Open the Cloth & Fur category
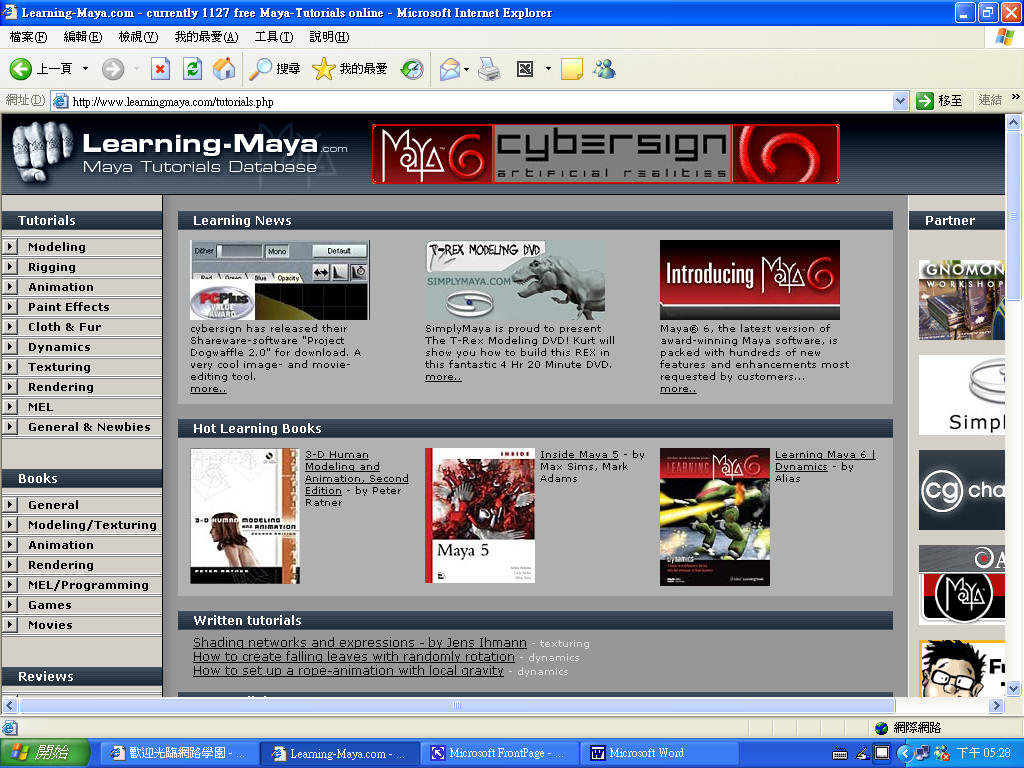 click(64, 327)
